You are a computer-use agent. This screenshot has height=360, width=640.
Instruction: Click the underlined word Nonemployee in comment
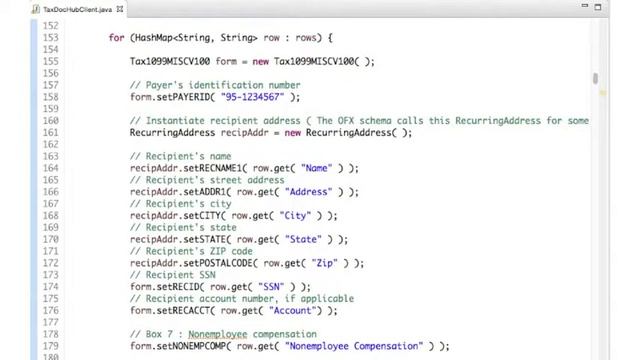[218, 334]
